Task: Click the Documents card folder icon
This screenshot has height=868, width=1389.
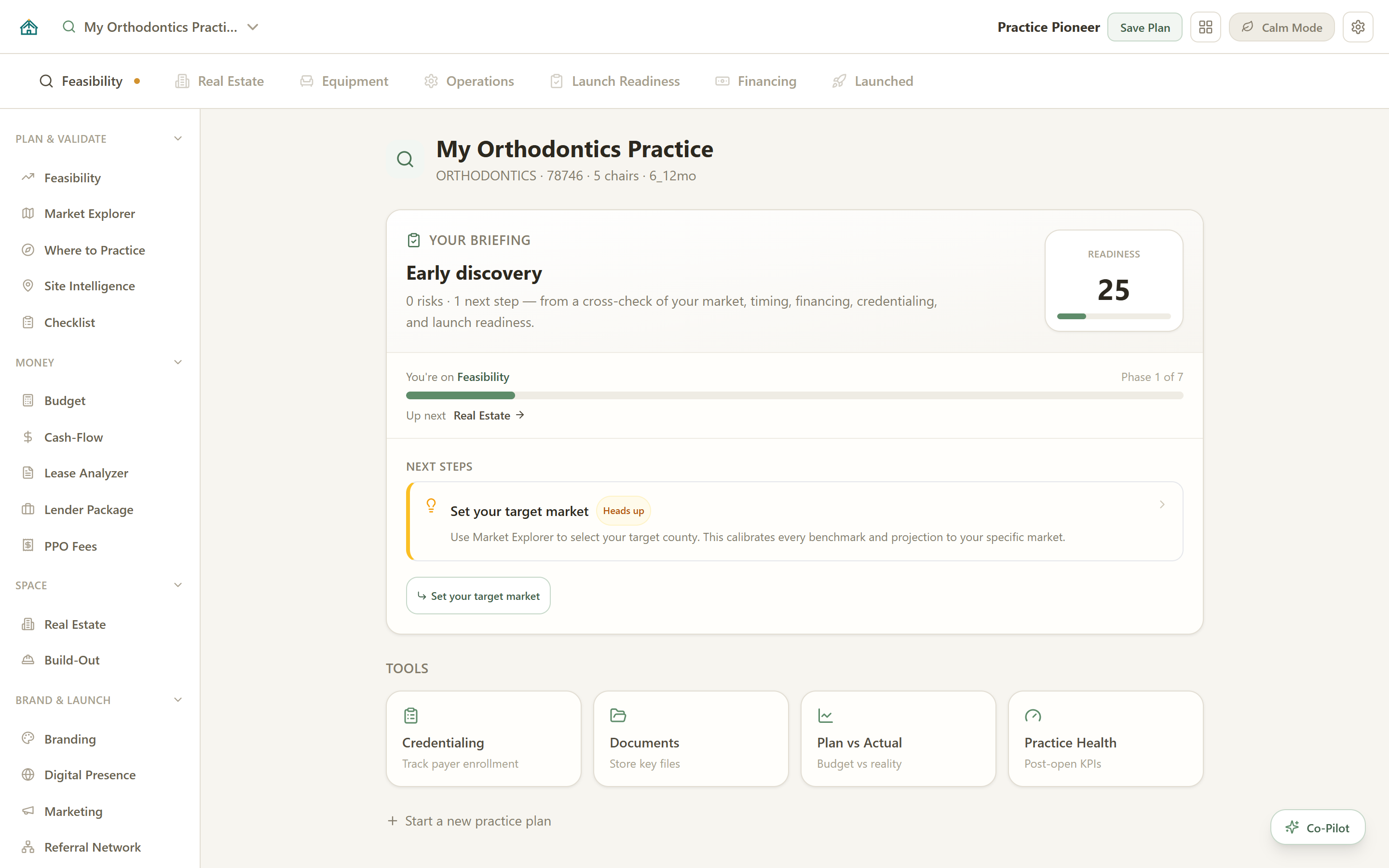Action: [x=618, y=715]
